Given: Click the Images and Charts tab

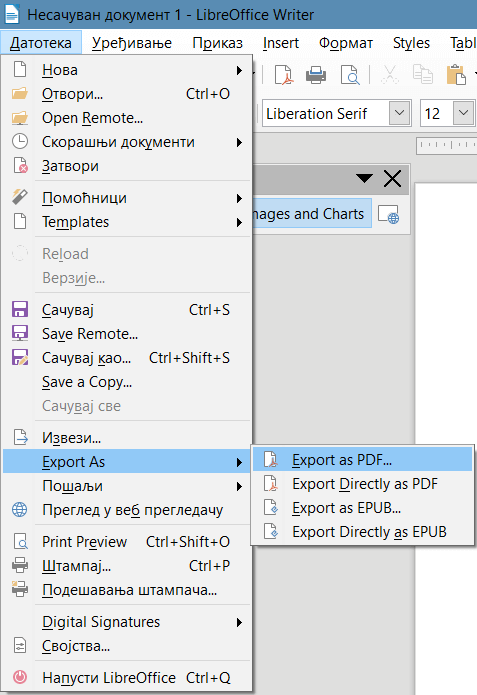Looking at the screenshot, I should pyautogui.click(x=312, y=214).
